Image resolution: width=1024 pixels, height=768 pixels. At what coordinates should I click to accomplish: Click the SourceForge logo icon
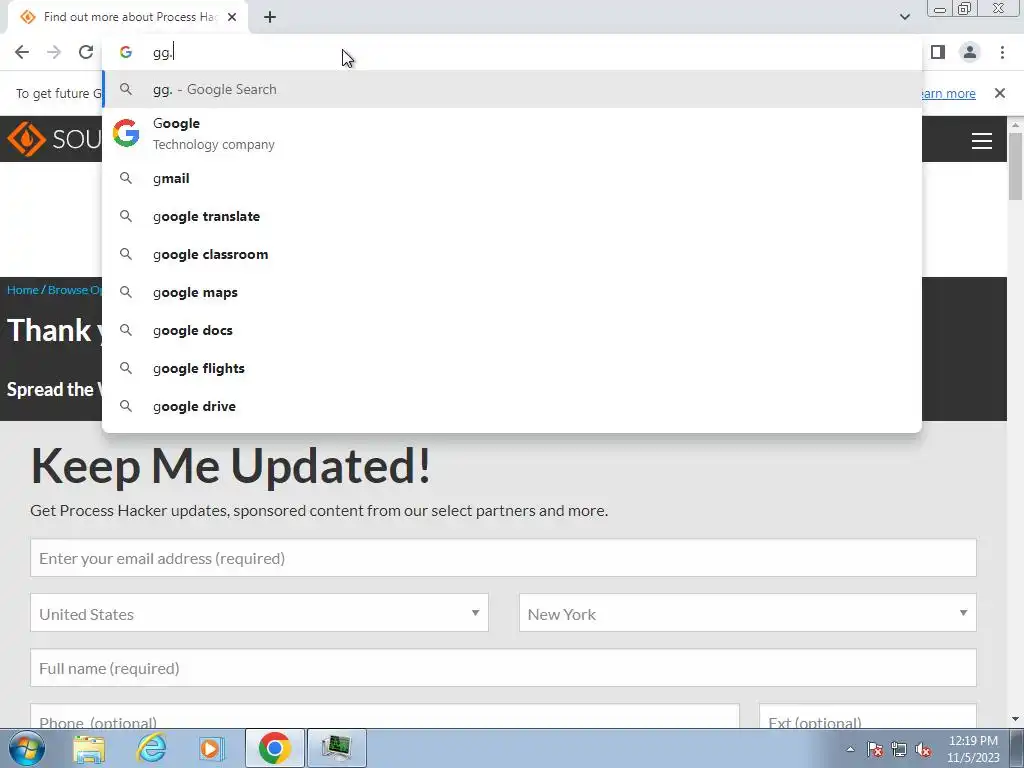click(26, 138)
